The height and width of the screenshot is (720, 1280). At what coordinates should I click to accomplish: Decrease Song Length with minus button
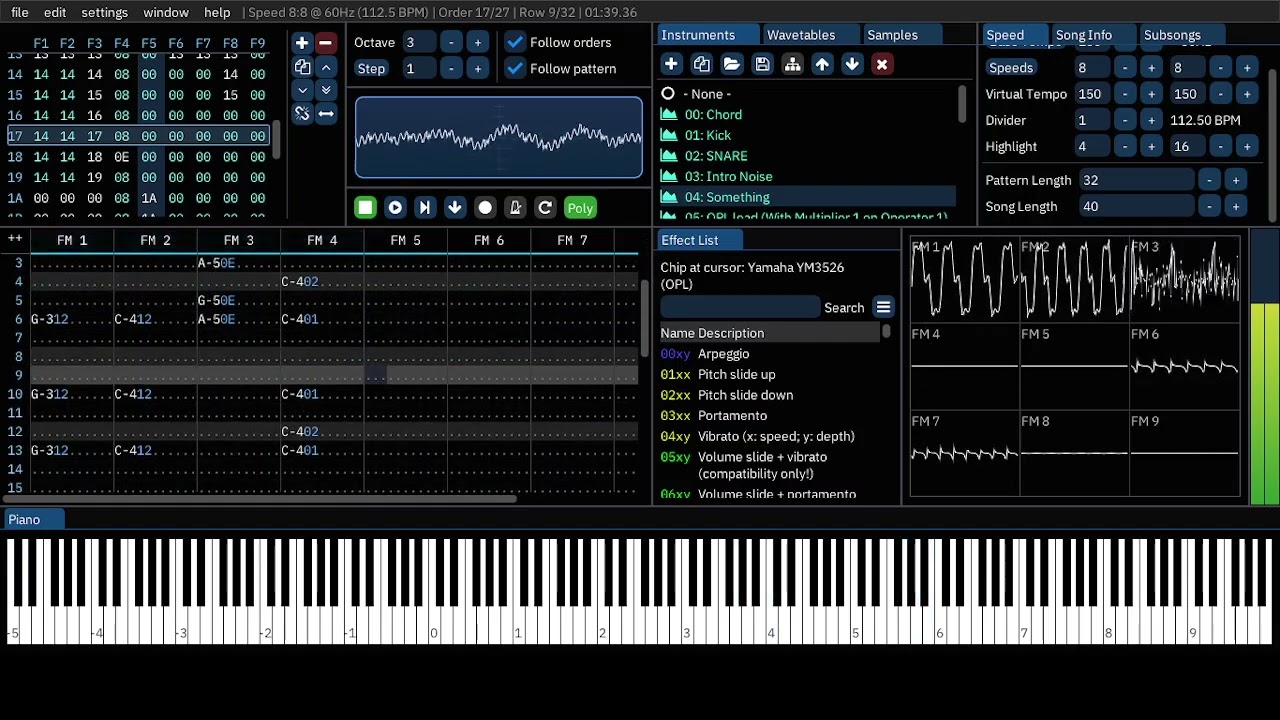[1210, 206]
